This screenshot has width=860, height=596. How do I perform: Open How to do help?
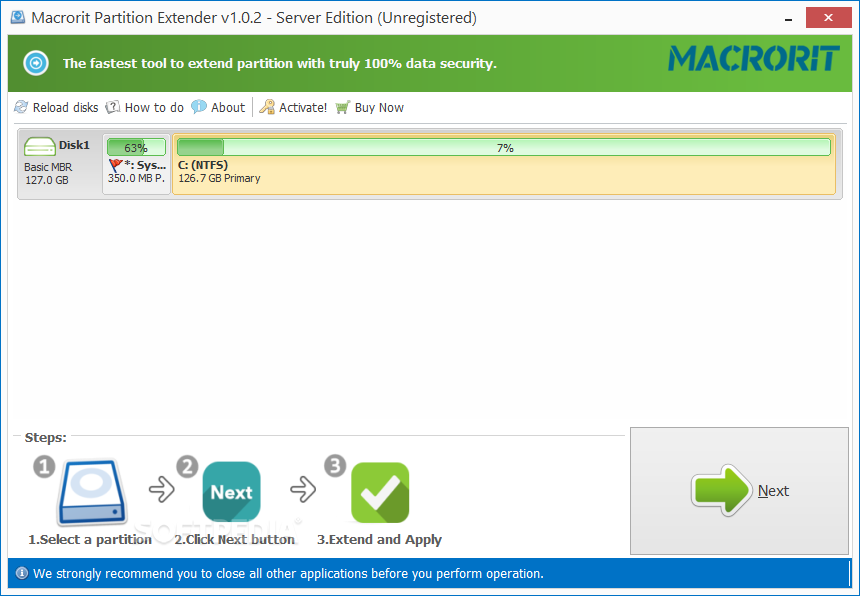[145, 107]
